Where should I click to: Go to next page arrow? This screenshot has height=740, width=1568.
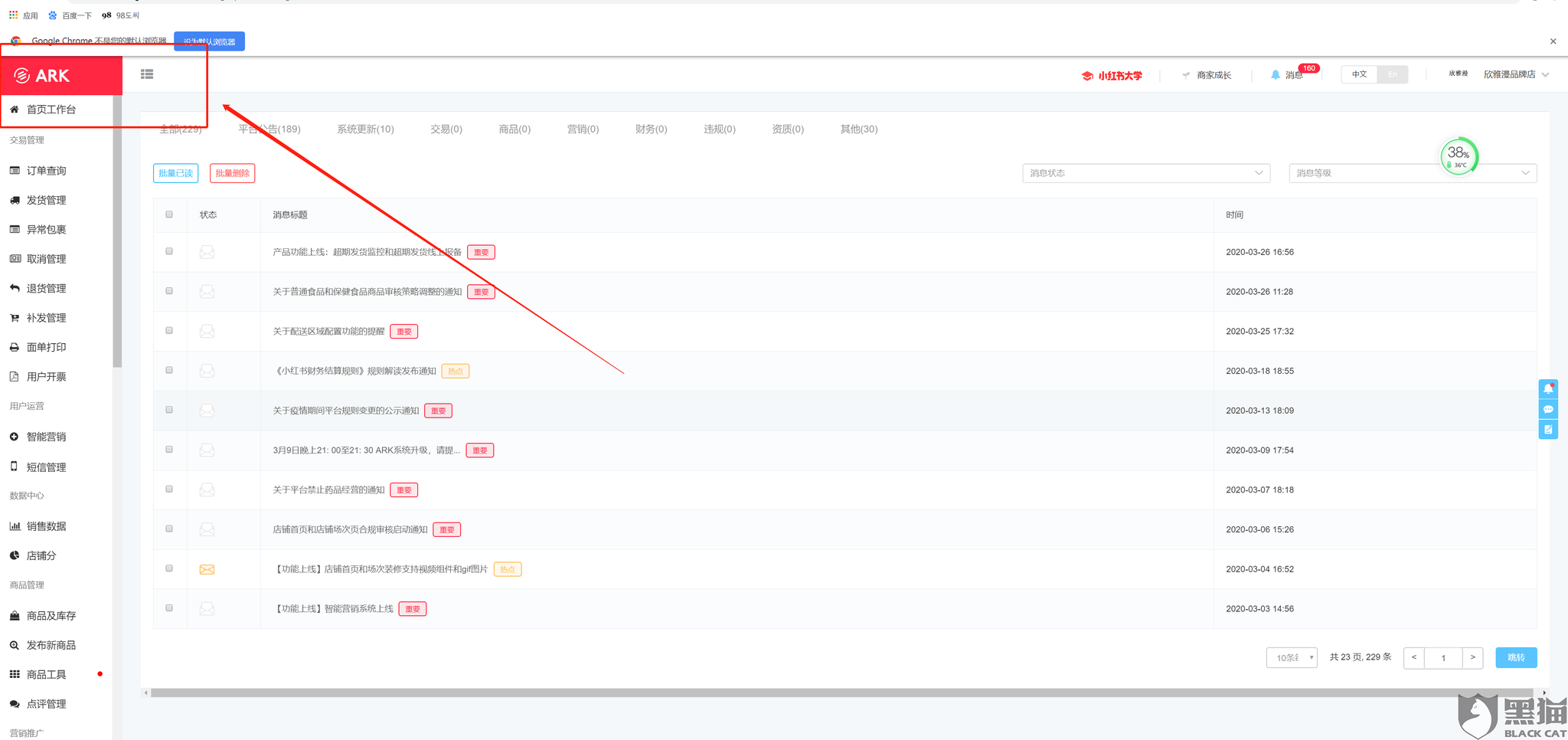(1472, 657)
